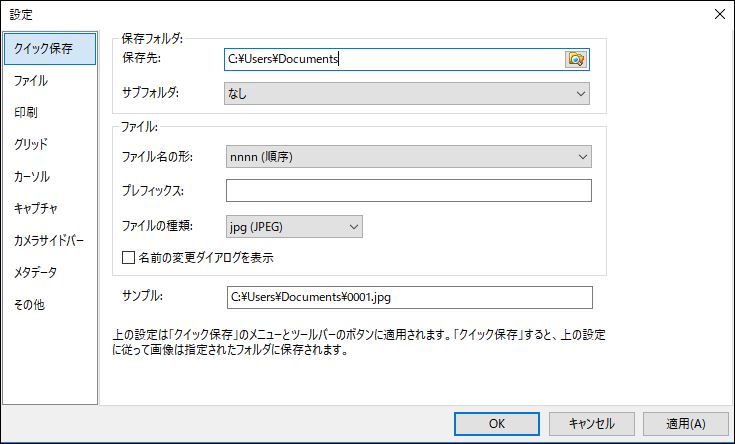
Task: Click the キャンセル button
Action: [x=592, y=424]
